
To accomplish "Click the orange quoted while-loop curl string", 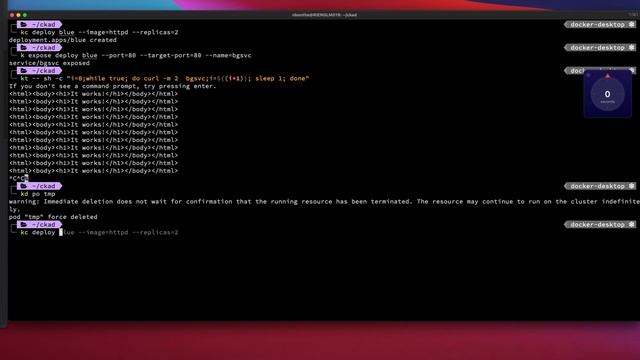I will (188, 78).
